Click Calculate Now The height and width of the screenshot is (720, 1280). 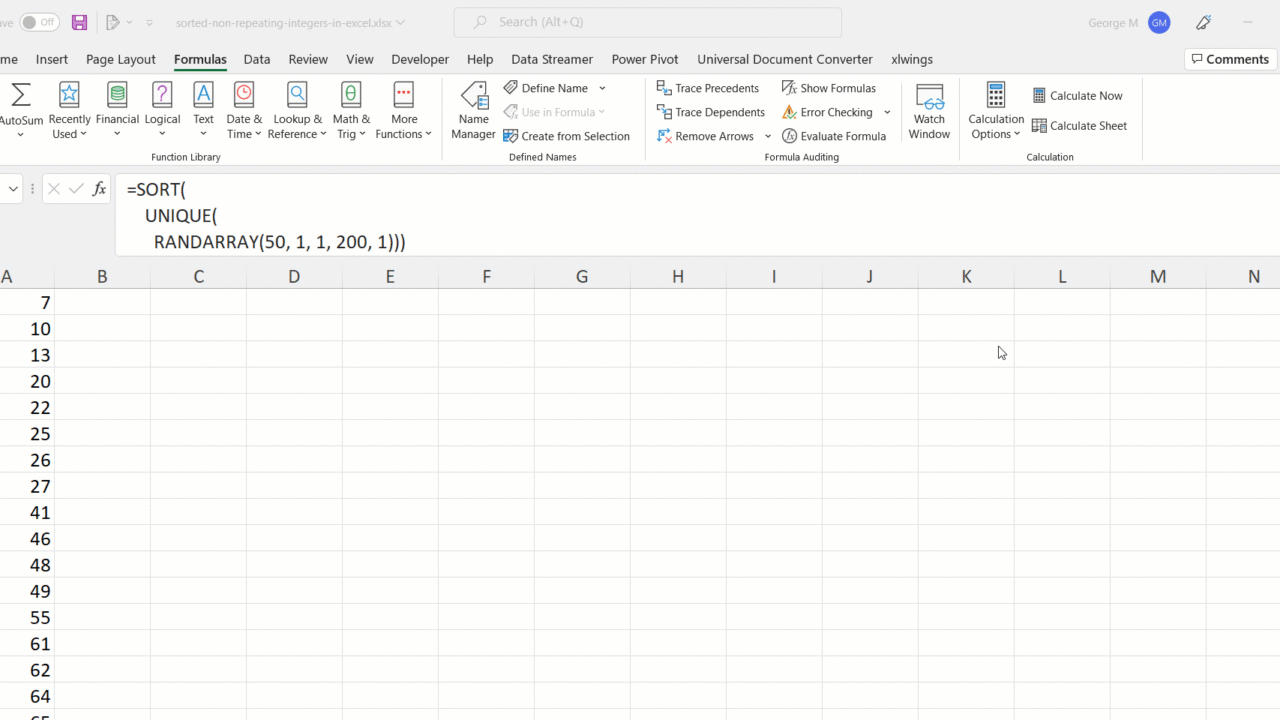tap(1077, 96)
